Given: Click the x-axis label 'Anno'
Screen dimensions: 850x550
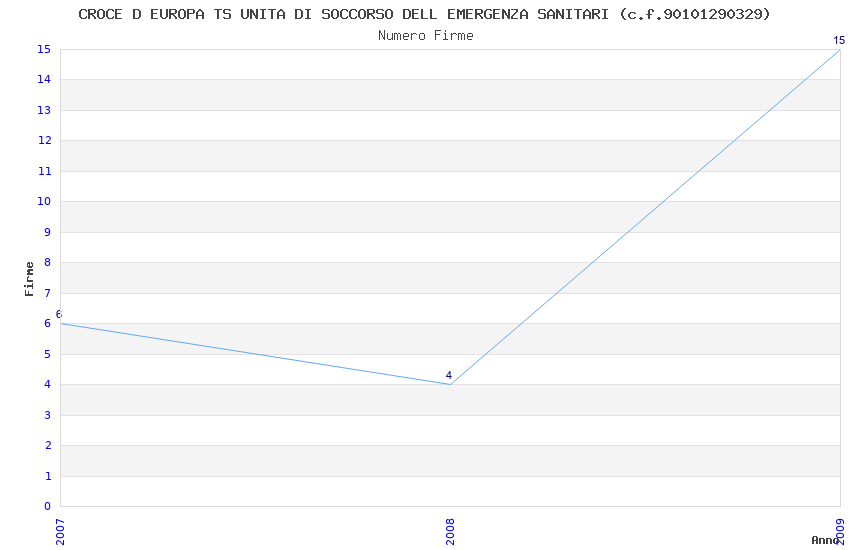Looking at the screenshot, I should click(825, 540).
